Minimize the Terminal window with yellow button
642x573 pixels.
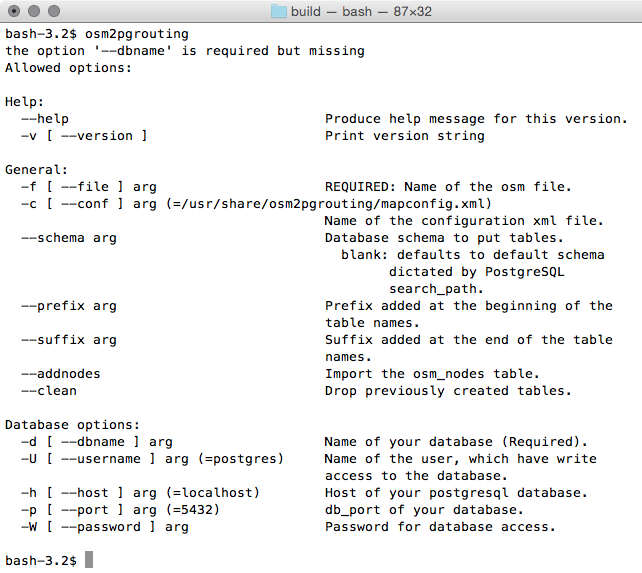(33, 11)
